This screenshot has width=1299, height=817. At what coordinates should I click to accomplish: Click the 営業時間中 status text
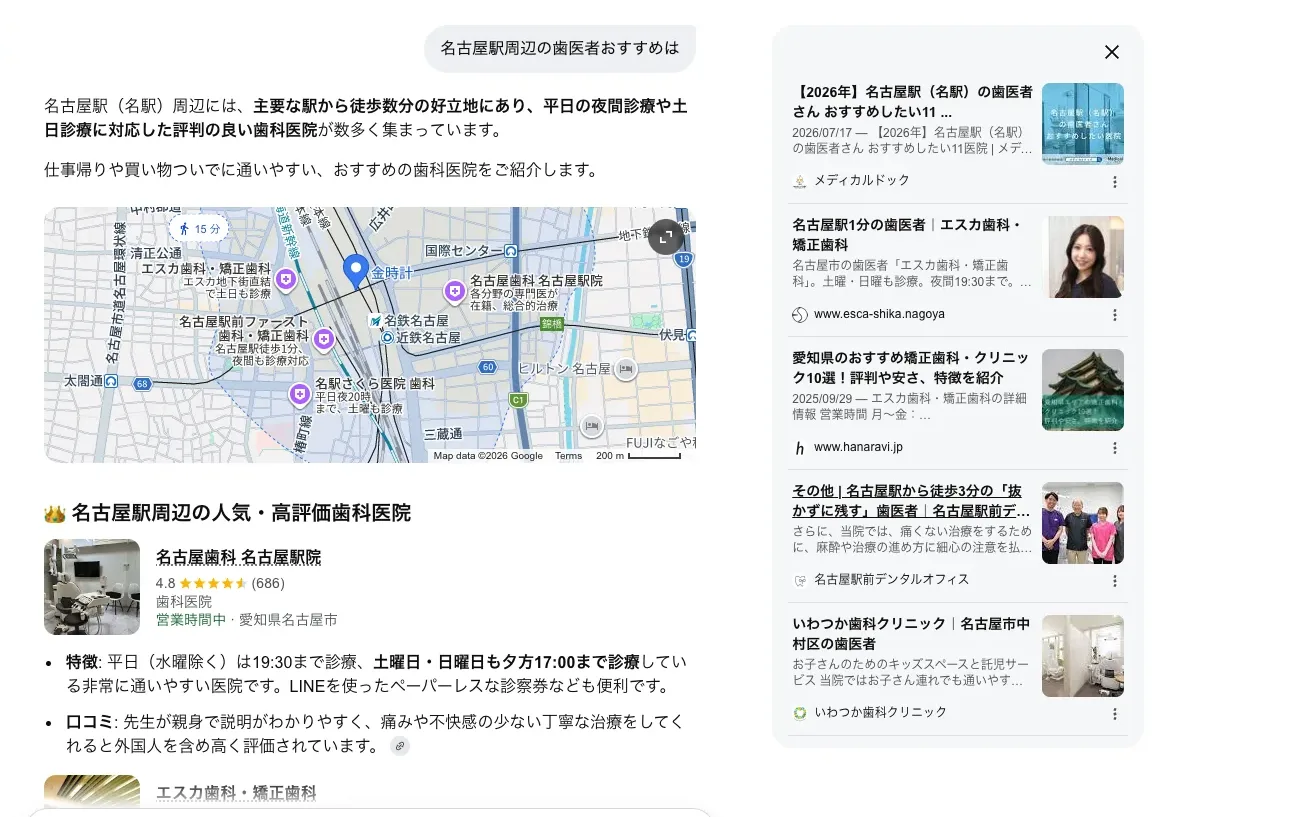click(x=191, y=620)
